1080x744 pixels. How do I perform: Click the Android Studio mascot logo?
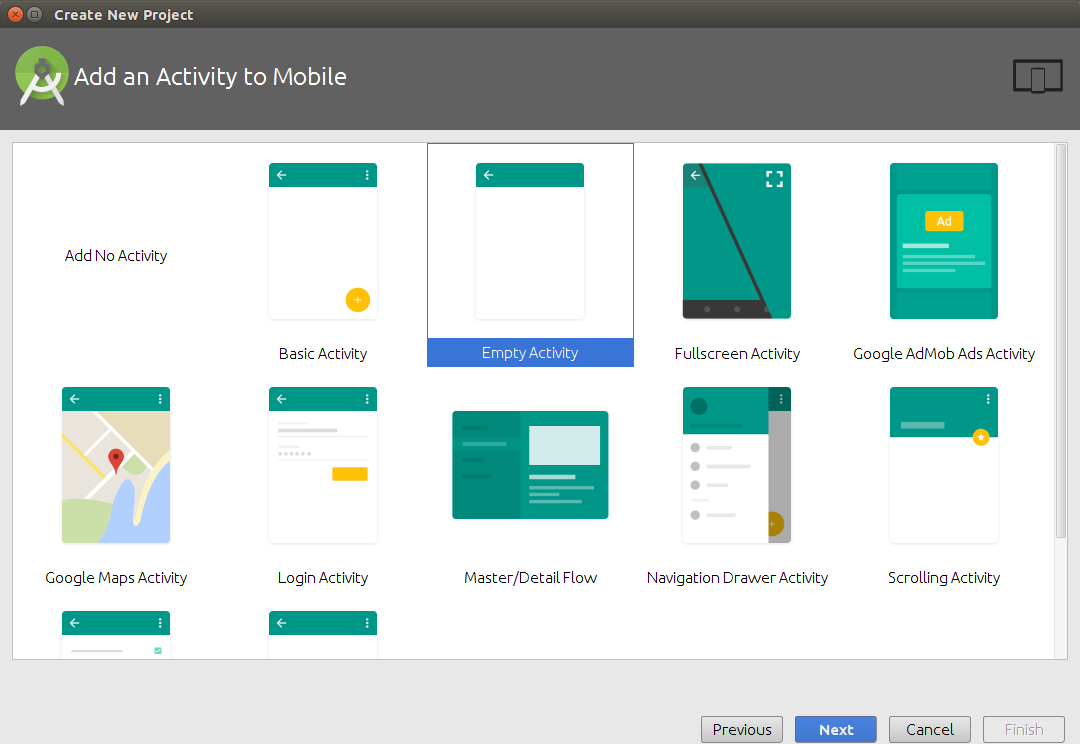[x=41, y=75]
